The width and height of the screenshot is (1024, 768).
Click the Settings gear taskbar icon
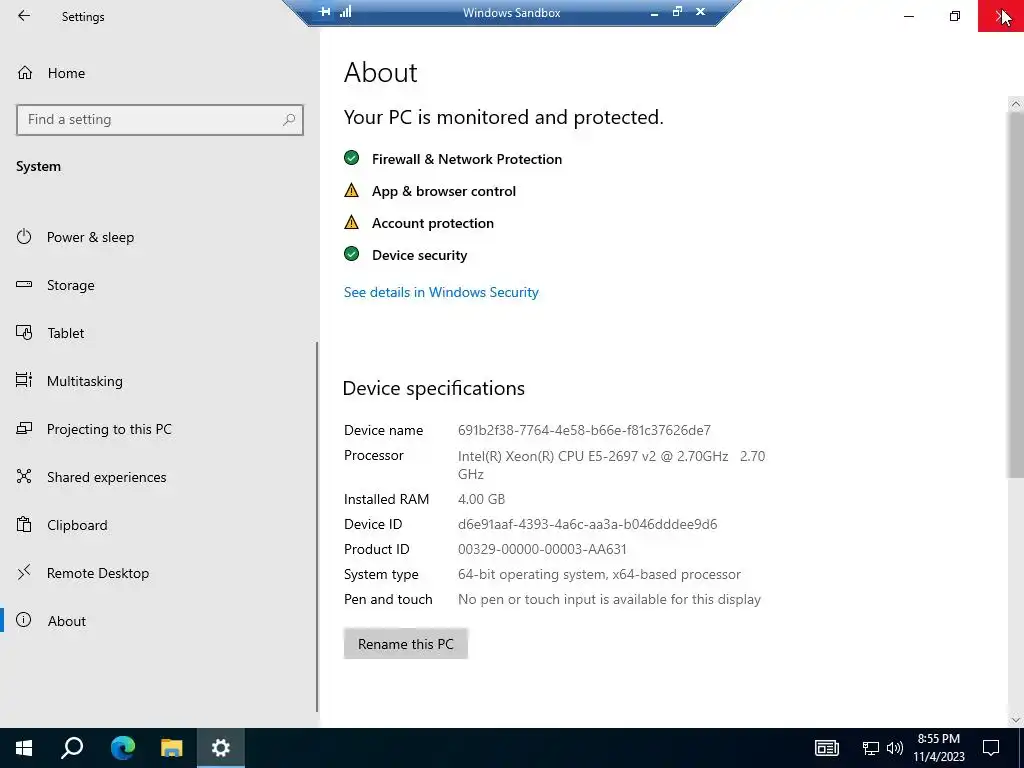(221, 748)
